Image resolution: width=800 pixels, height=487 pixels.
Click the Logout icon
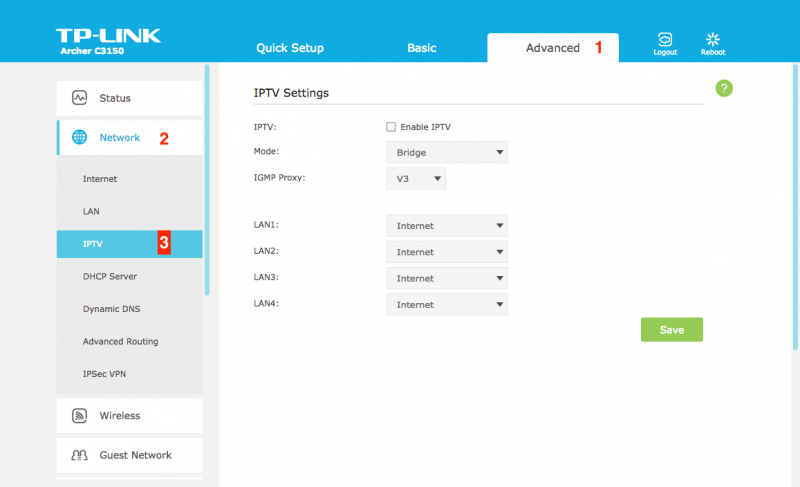tap(665, 40)
